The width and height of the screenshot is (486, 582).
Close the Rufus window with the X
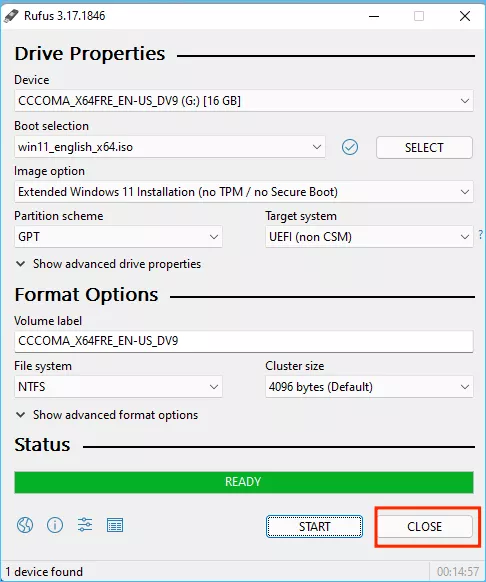pos(465,16)
